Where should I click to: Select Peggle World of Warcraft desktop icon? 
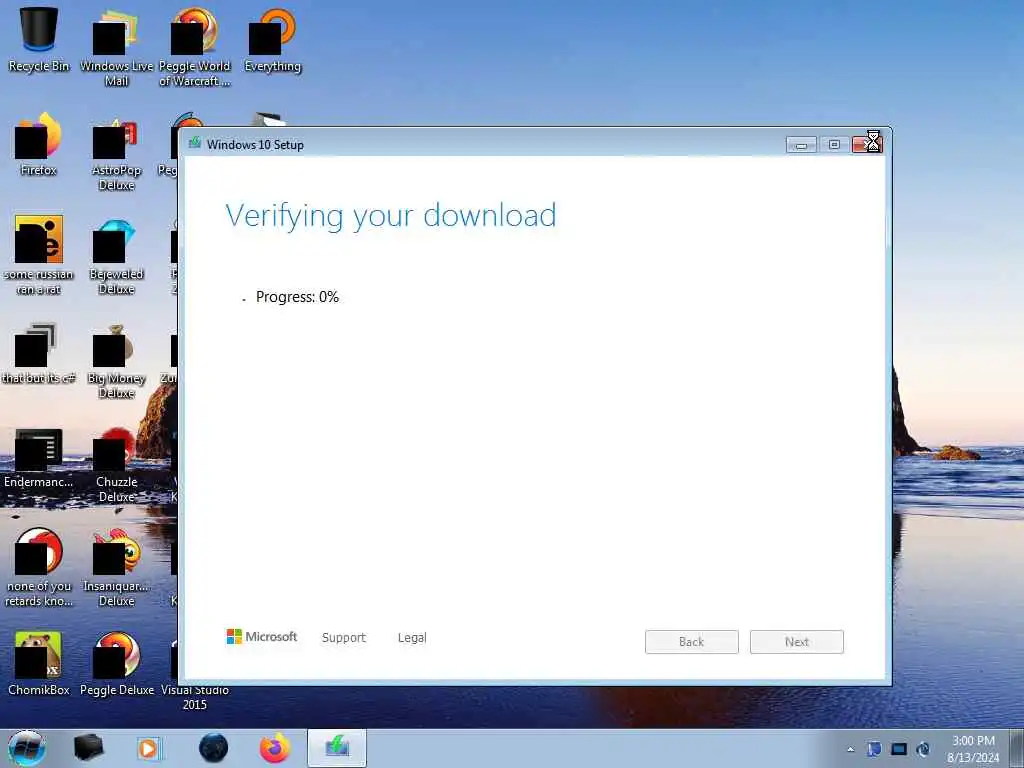point(195,47)
